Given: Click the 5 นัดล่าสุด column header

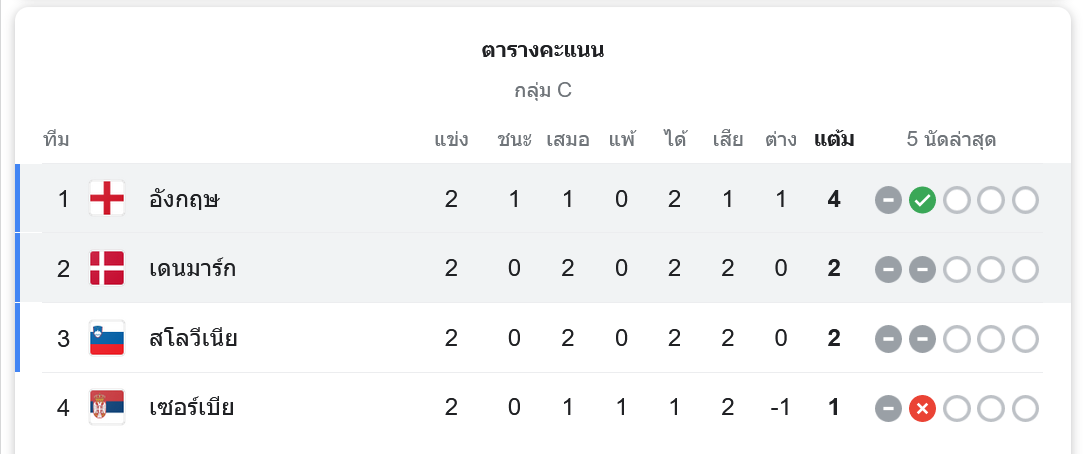Looking at the screenshot, I should pos(951,139).
